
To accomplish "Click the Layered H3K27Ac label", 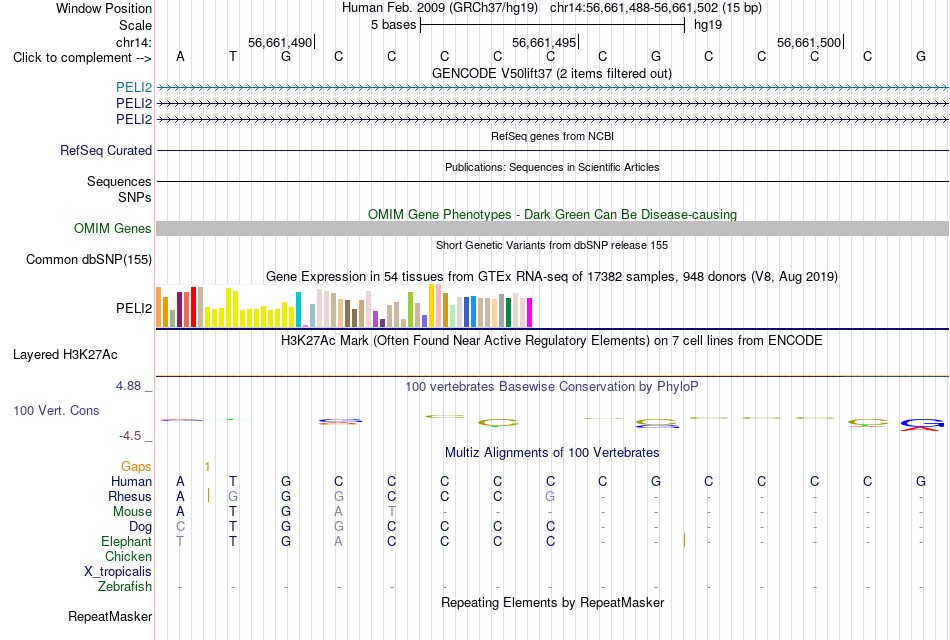I will [65, 355].
